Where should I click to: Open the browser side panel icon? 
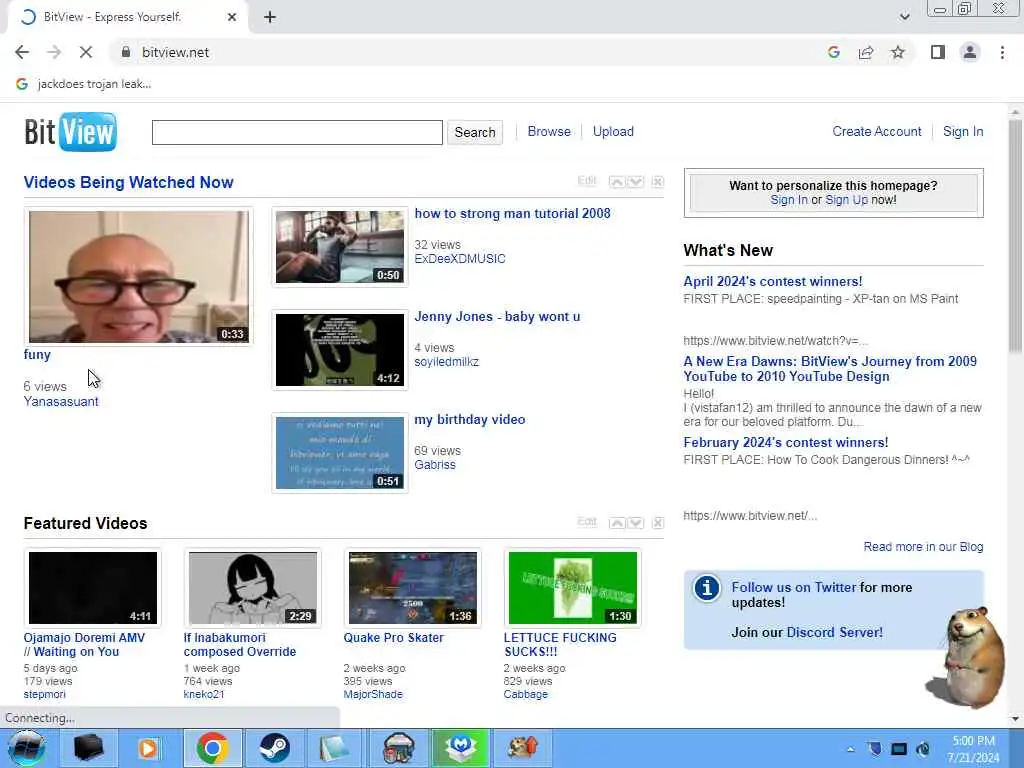tap(938, 52)
